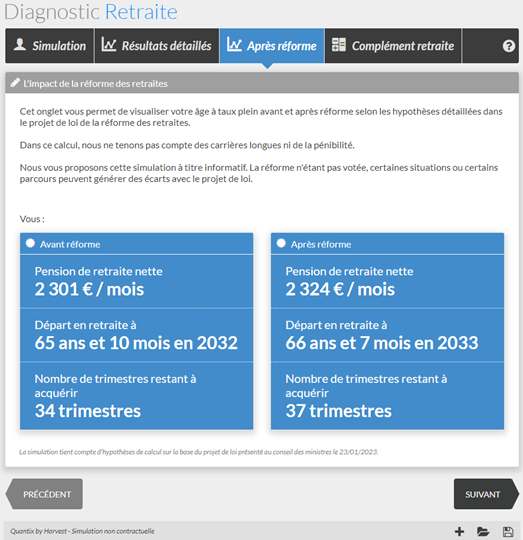Click the help question mark icon
The width and height of the screenshot is (523, 540).
(x=509, y=46)
